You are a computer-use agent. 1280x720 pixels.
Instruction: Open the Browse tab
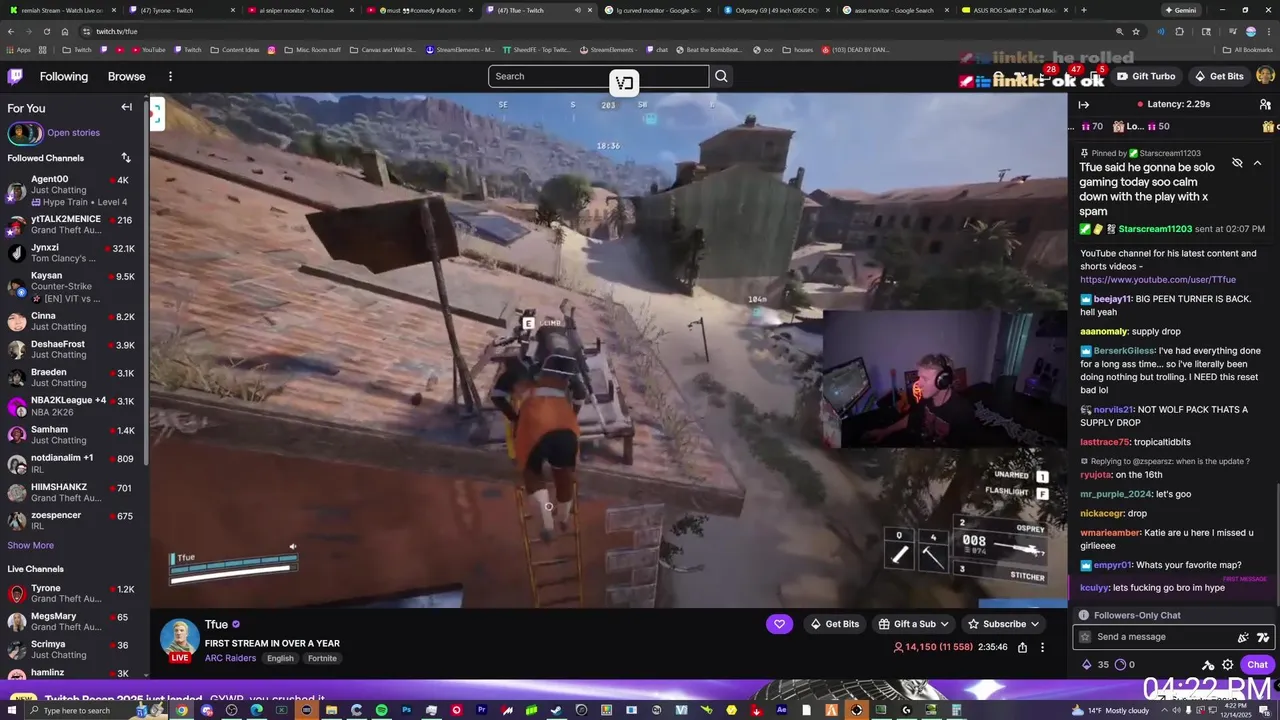coord(127,76)
